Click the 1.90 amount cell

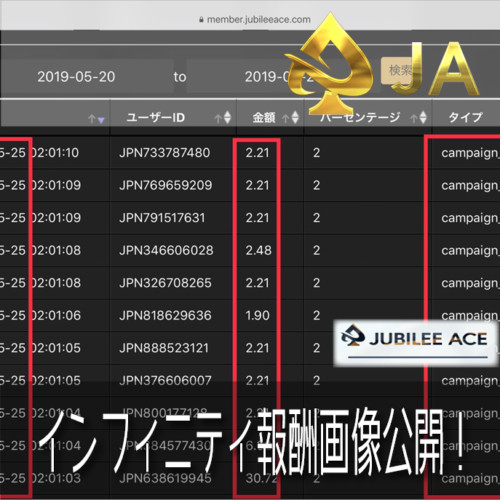point(257,315)
